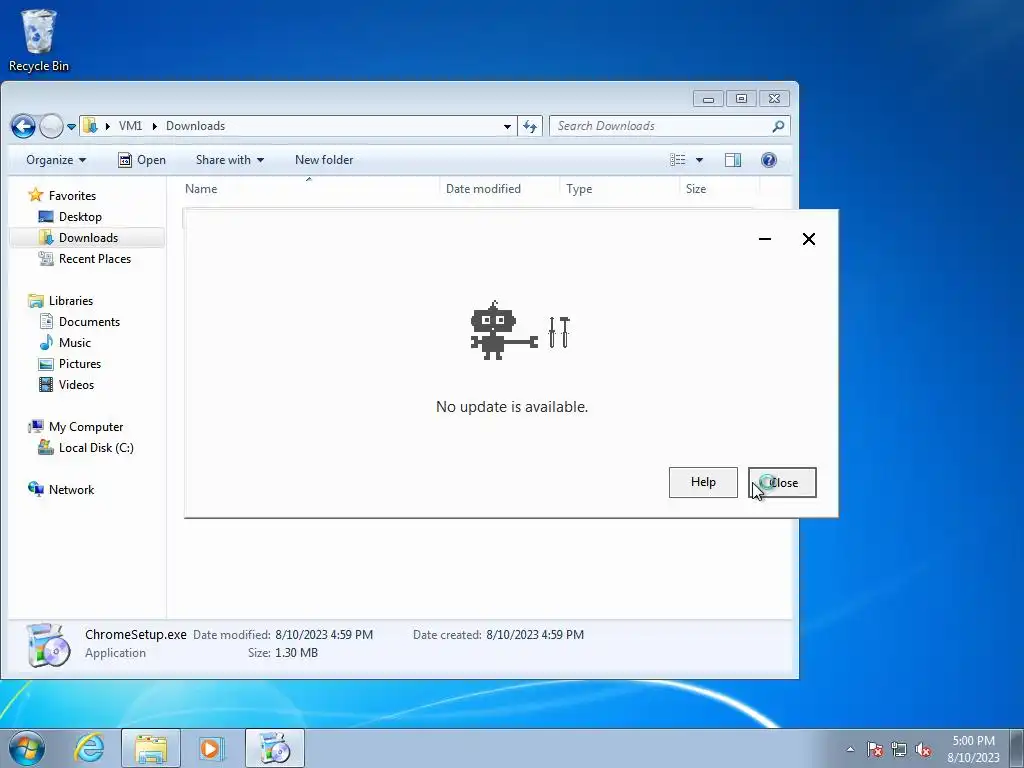Sort by the Size column header
Screen dimensions: 1024x768
[718, 189]
